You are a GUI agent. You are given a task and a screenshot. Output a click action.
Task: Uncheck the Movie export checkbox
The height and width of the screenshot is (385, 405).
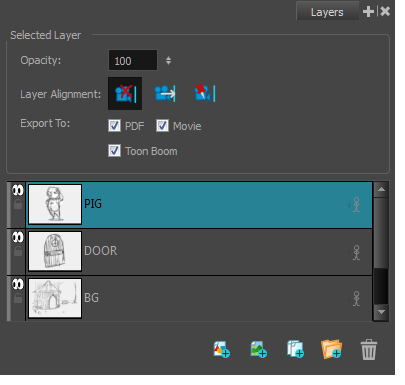tap(162, 126)
